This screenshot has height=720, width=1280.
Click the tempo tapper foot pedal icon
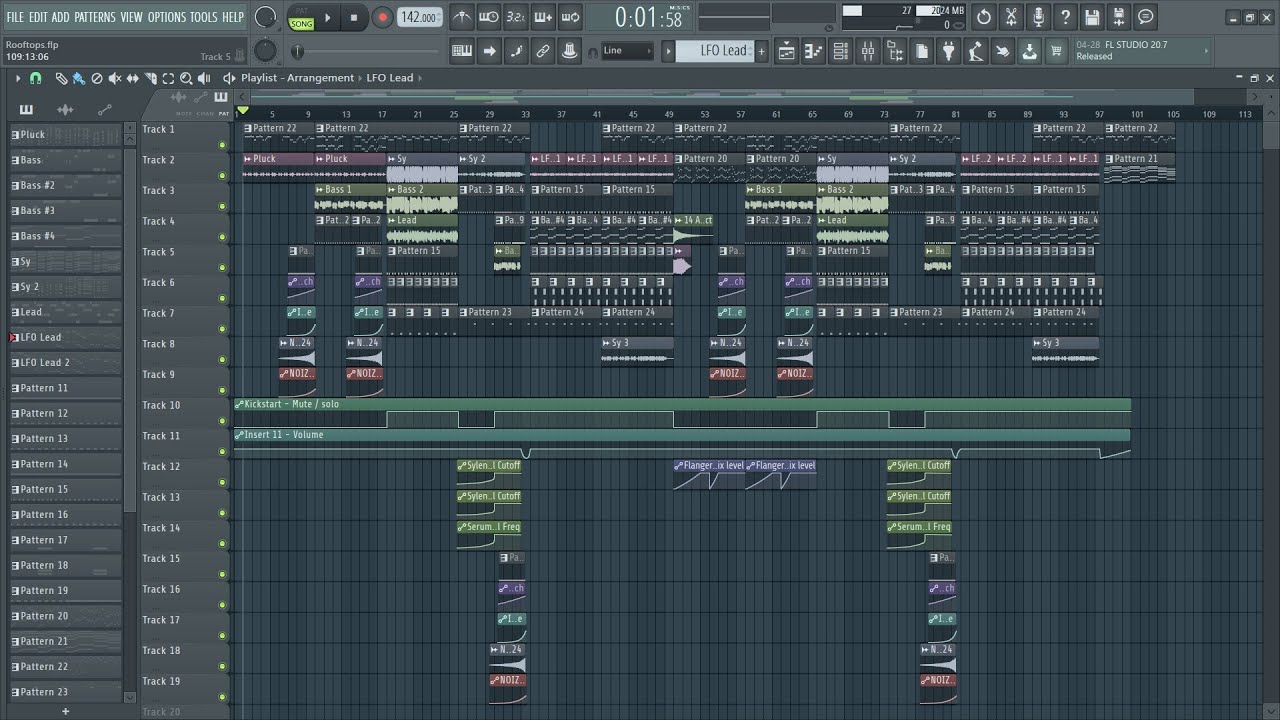tap(976, 51)
